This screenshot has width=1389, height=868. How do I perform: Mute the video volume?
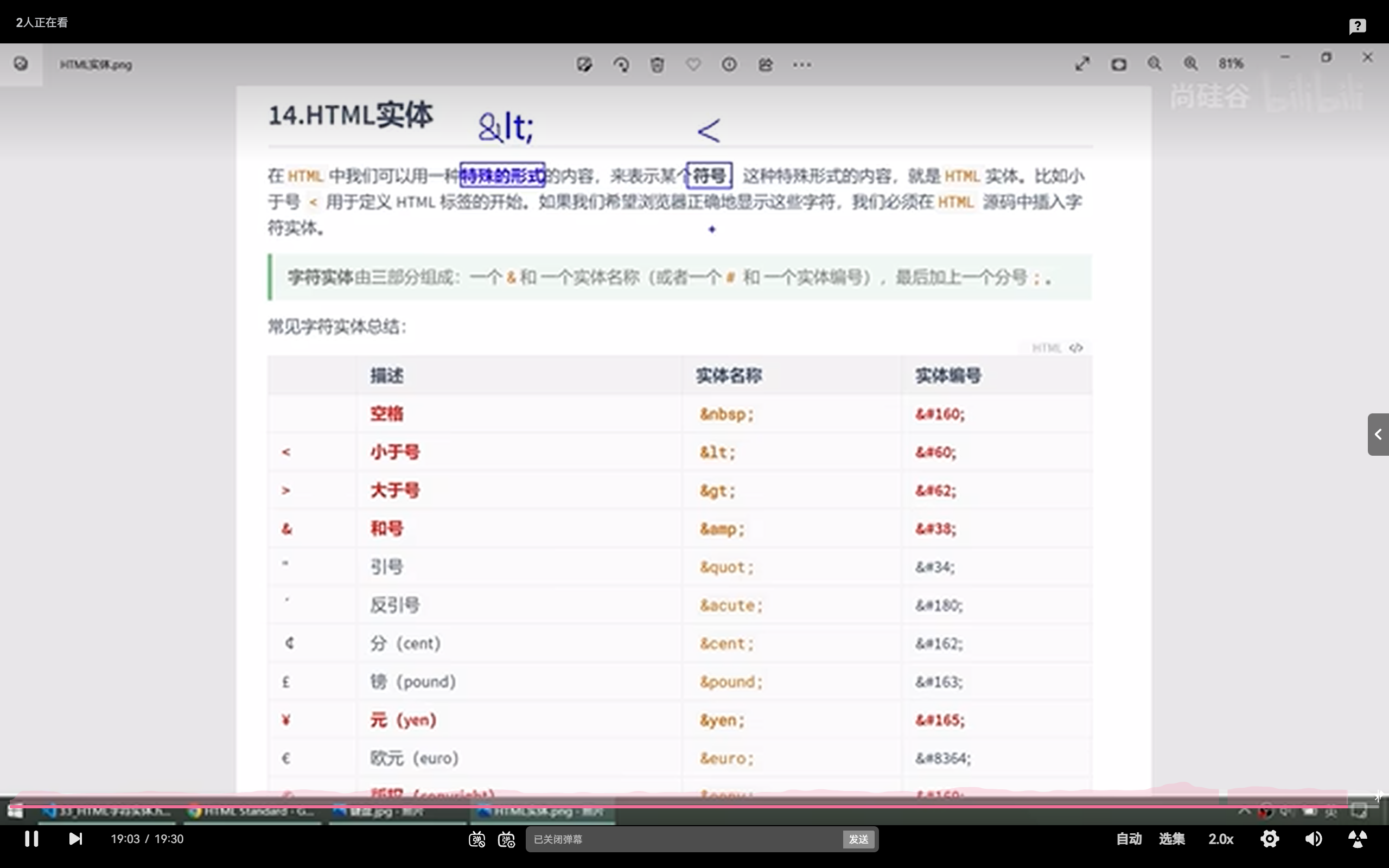pyautogui.click(x=1312, y=839)
